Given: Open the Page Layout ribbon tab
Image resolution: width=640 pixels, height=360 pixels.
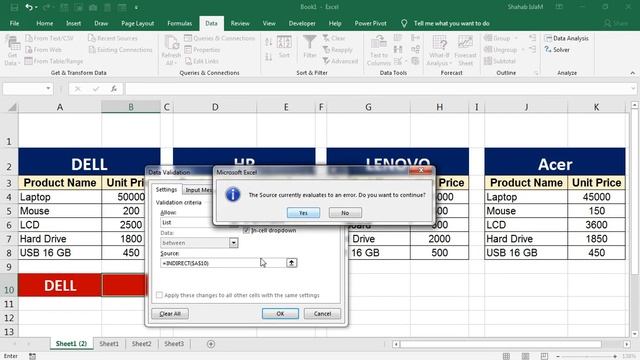Looking at the screenshot, I should point(138,23).
